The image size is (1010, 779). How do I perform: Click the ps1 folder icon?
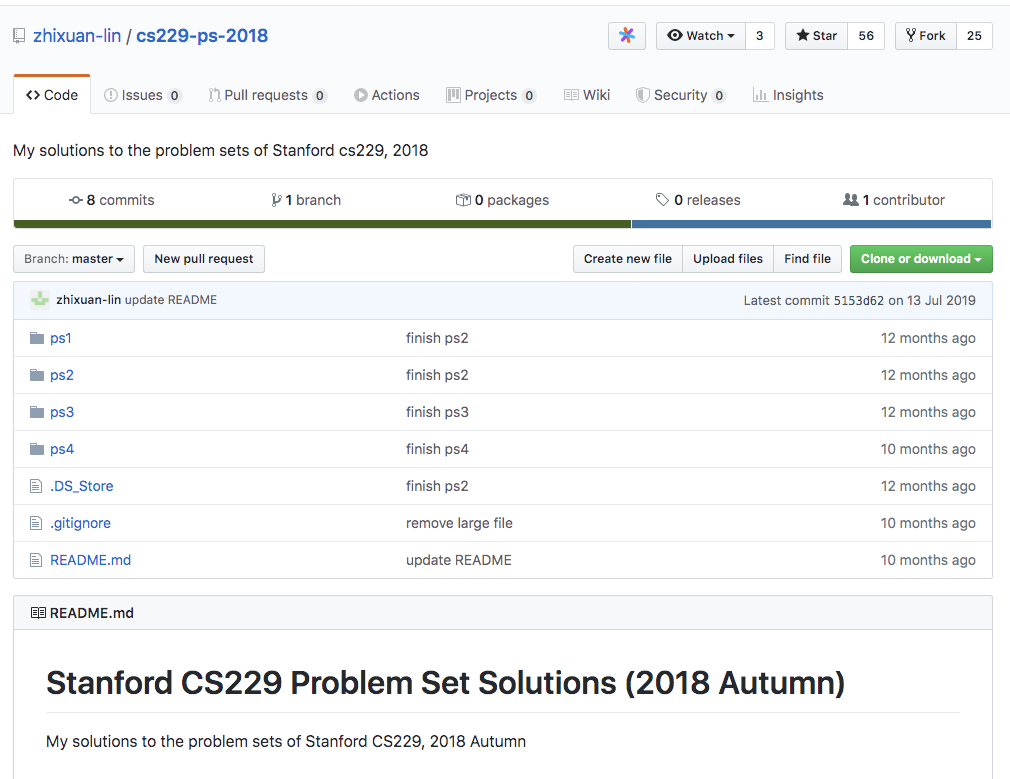[x=37, y=338]
